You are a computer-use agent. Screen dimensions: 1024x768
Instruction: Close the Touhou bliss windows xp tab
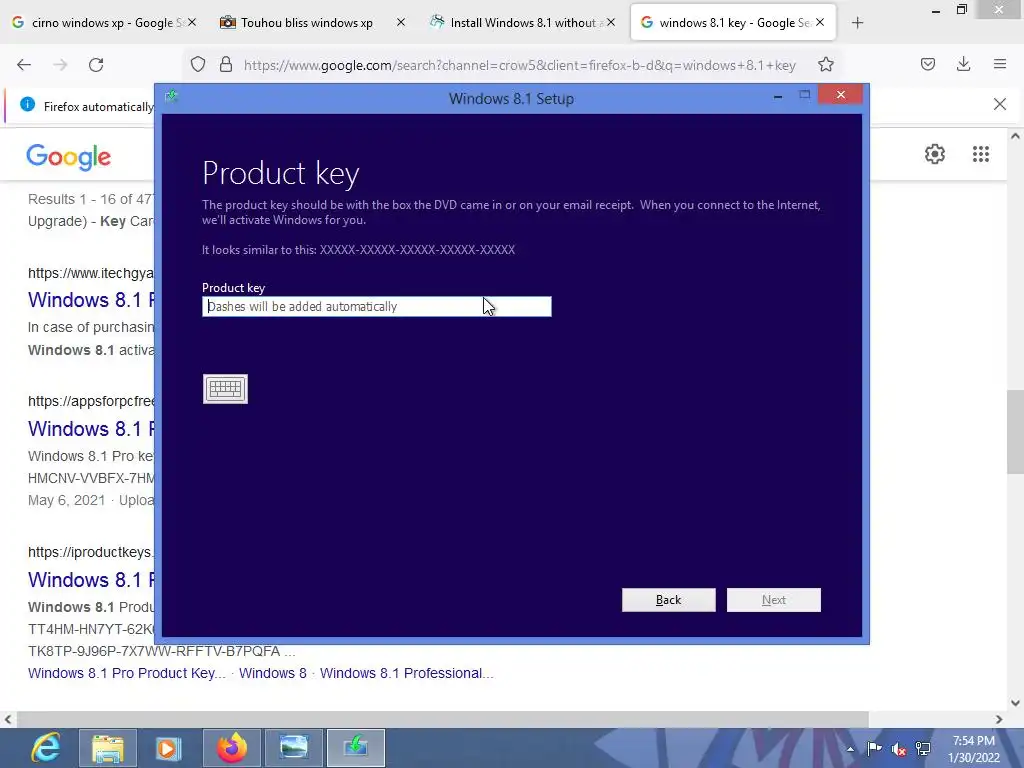(401, 23)
